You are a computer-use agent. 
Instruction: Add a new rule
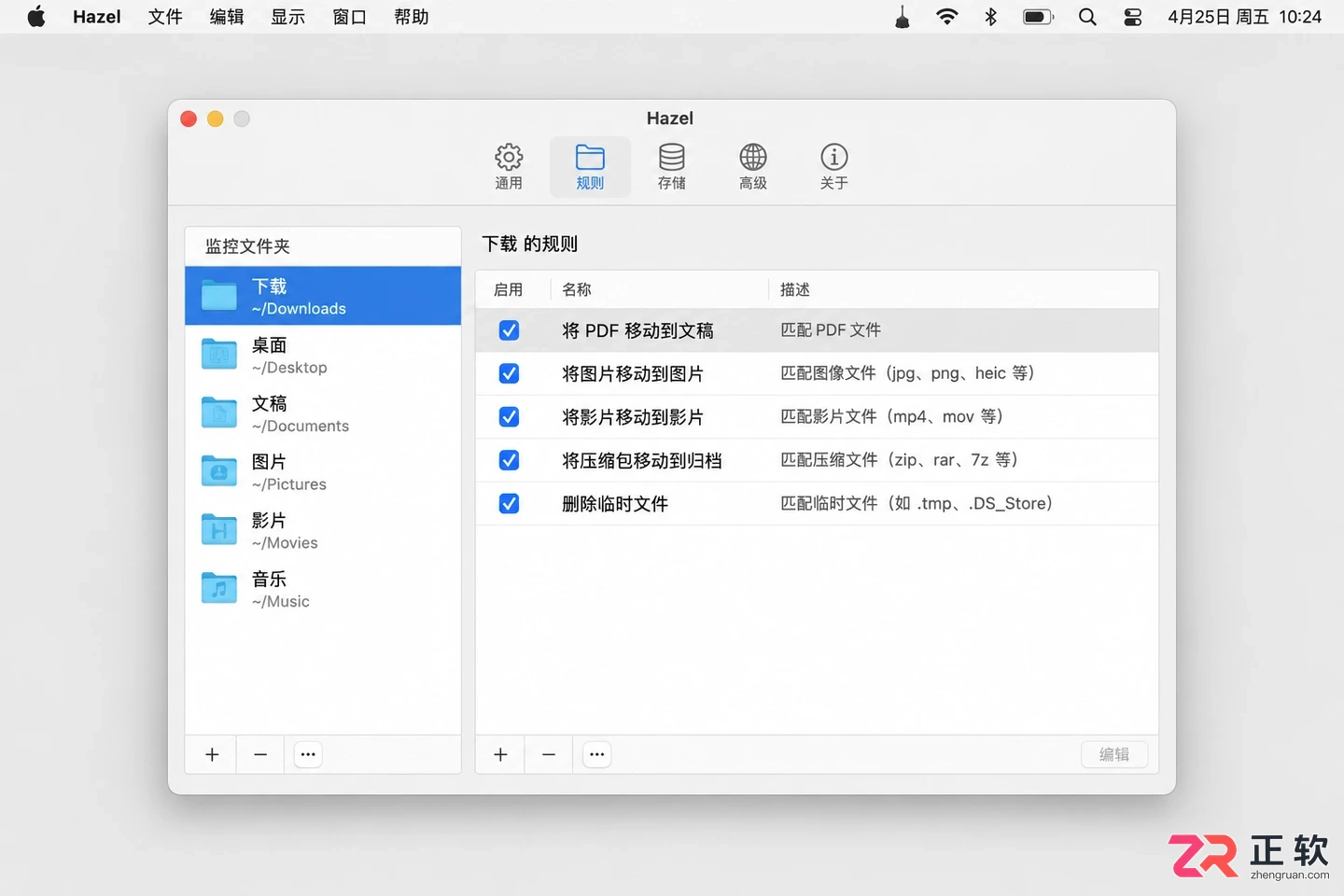[500, 754]
